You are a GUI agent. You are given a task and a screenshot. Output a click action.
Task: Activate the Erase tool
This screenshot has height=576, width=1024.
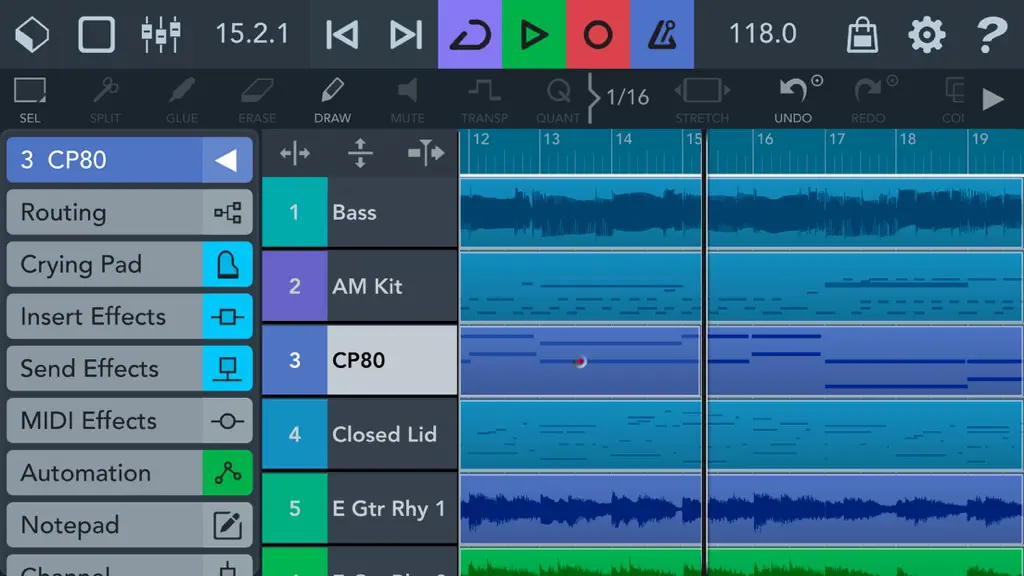[257, 99]
